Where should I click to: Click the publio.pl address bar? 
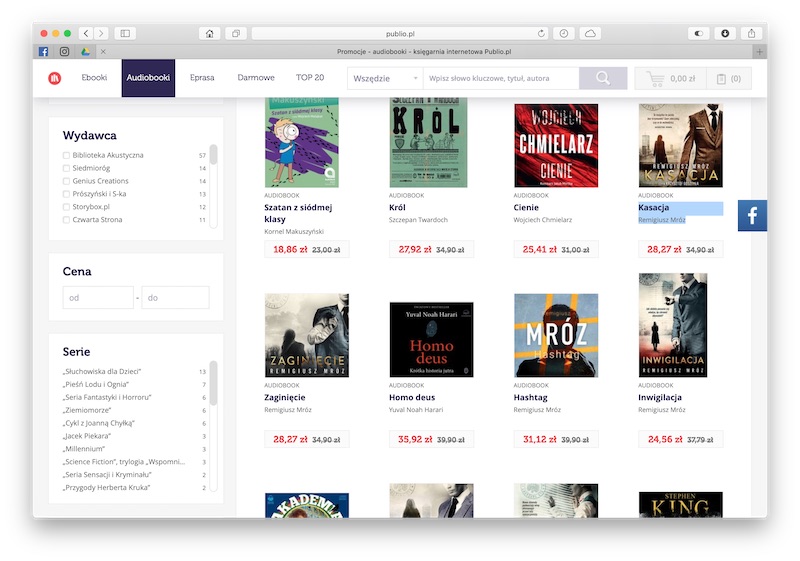[x=400, y=34]
